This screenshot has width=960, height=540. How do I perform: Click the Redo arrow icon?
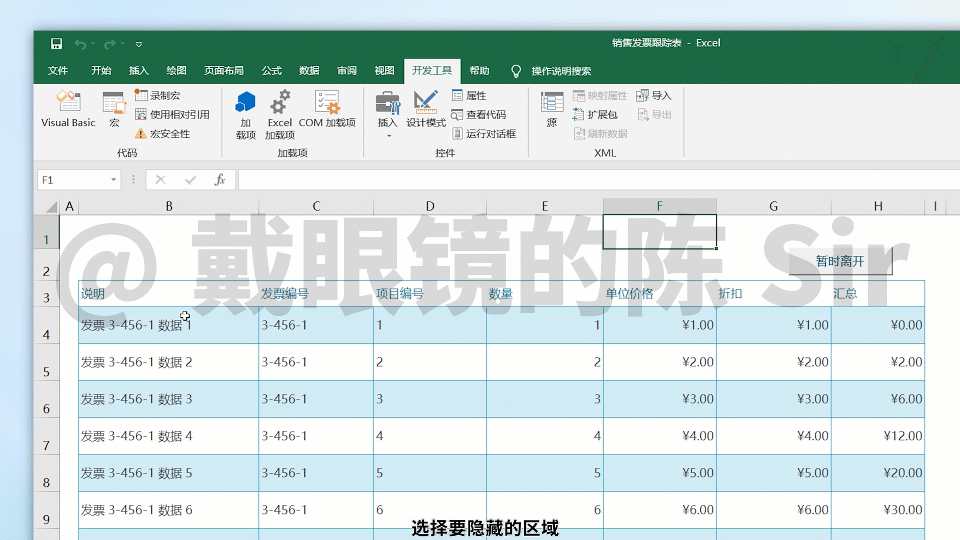point(110,44)
